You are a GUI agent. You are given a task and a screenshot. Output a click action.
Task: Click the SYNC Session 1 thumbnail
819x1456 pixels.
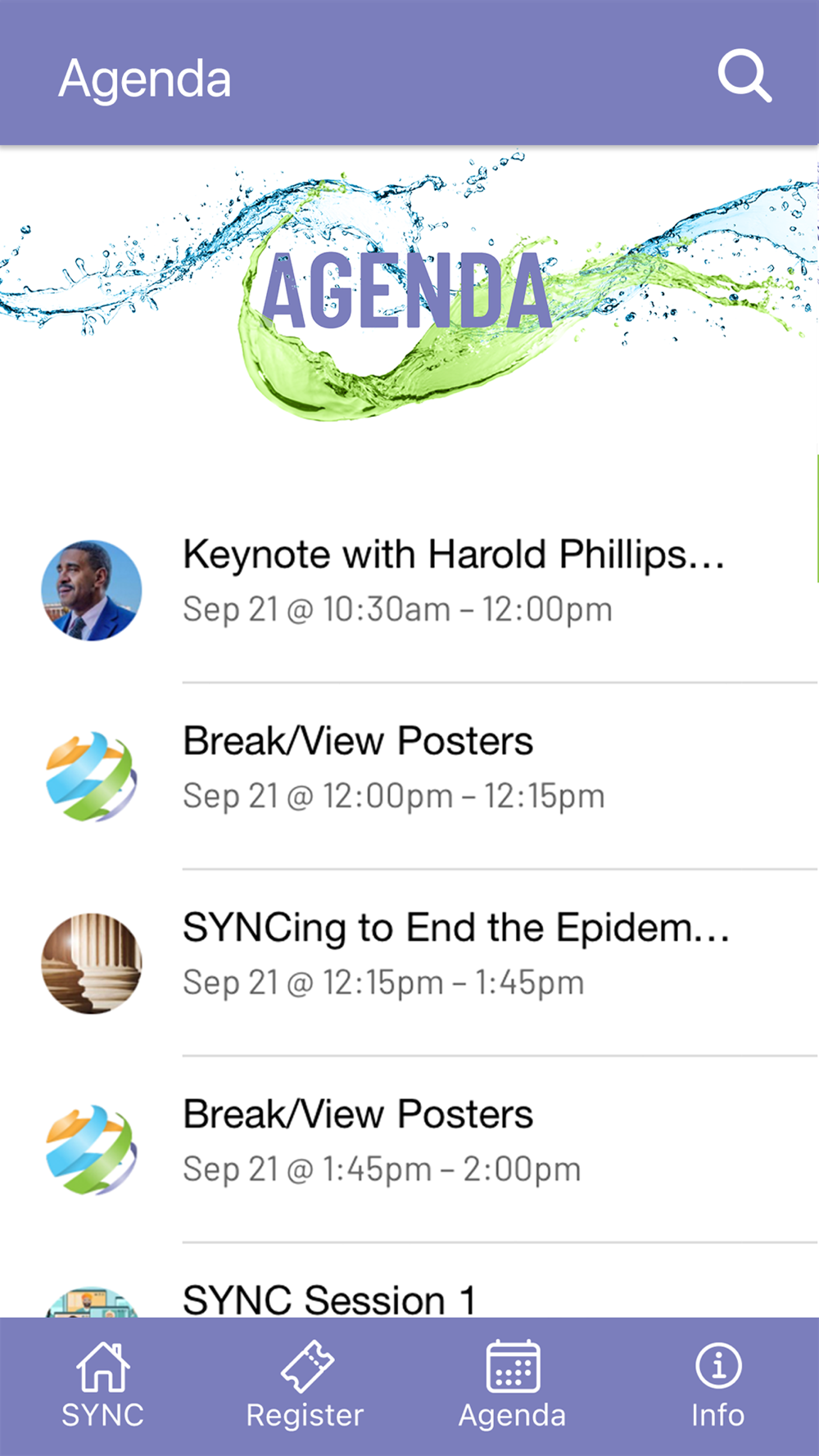coord(92,1302)
